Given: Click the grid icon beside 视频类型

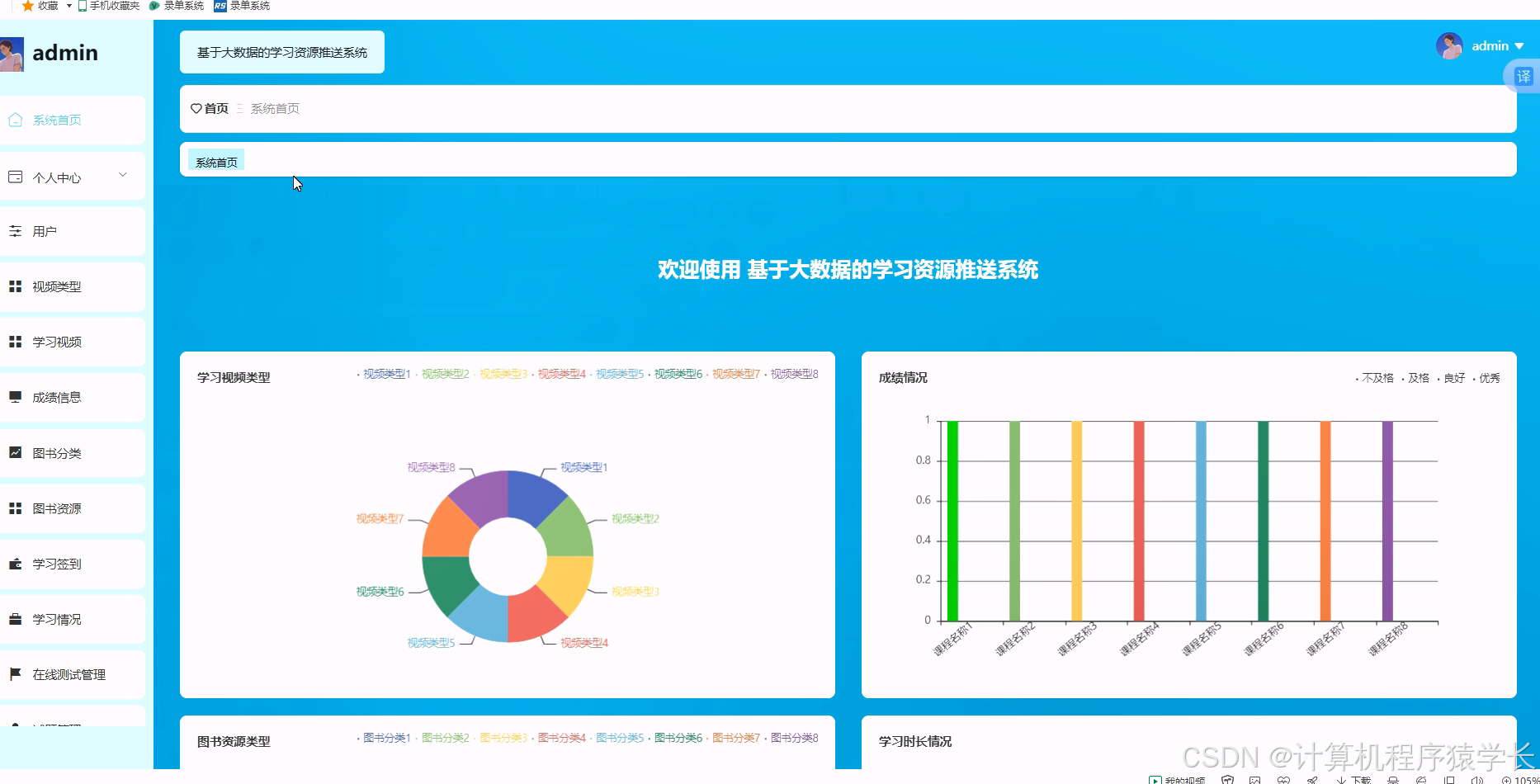Looking at the screenshot, I should [15, 286].
